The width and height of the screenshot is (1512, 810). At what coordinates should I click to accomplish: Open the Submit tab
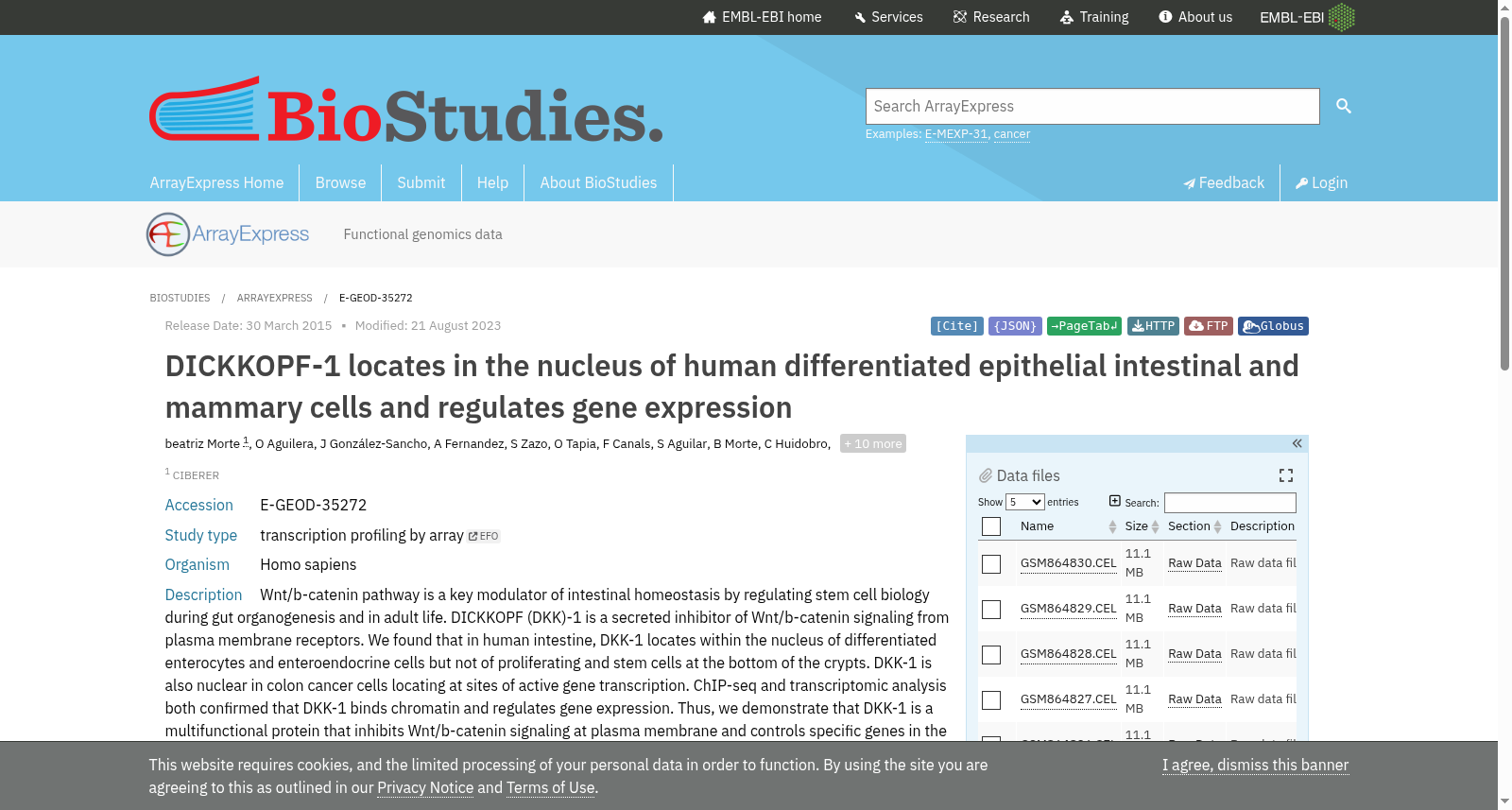(x=421, y=182)
